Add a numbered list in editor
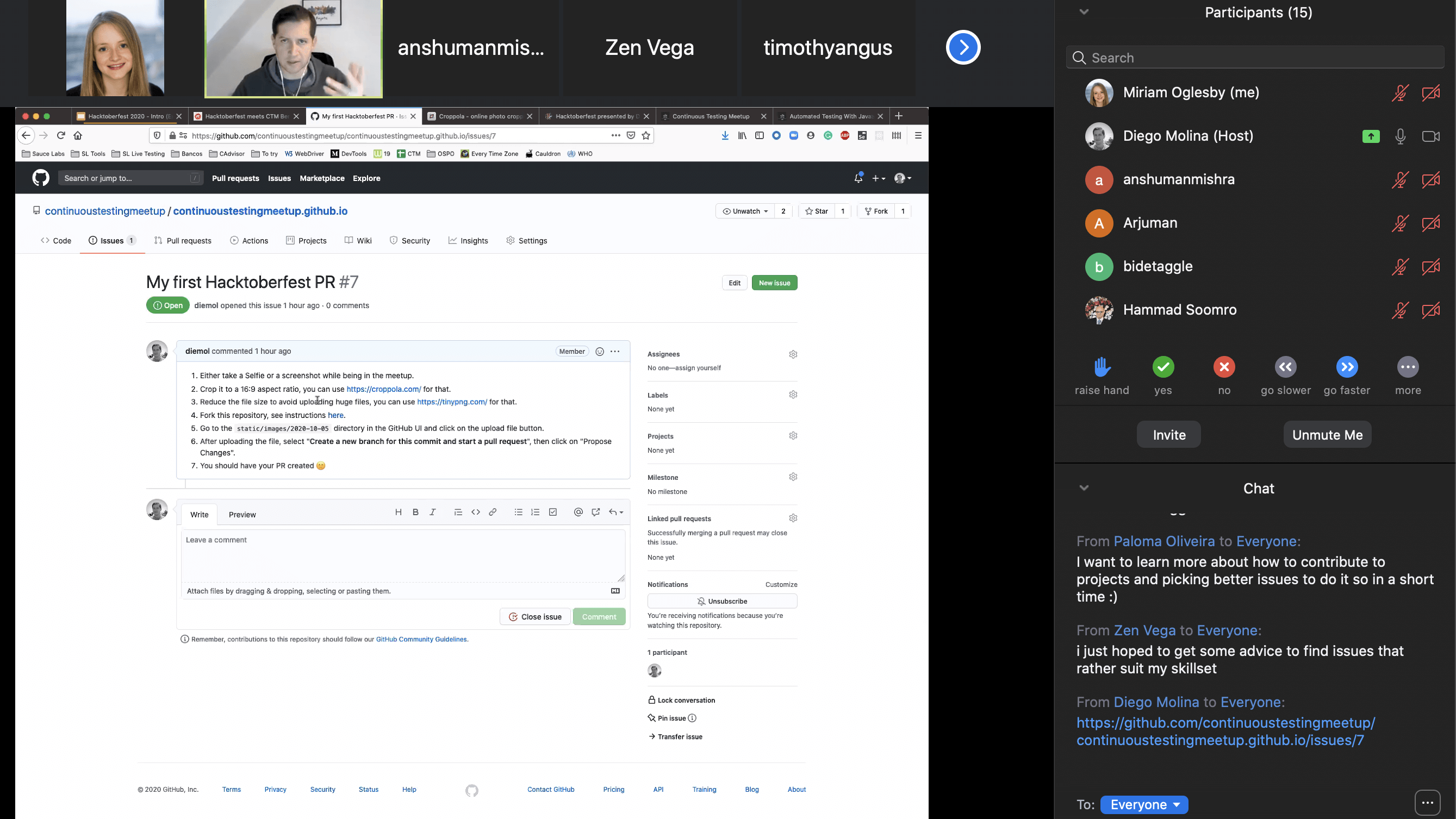This screenshot has height=819, width=1456. click(x=534, y=512)
